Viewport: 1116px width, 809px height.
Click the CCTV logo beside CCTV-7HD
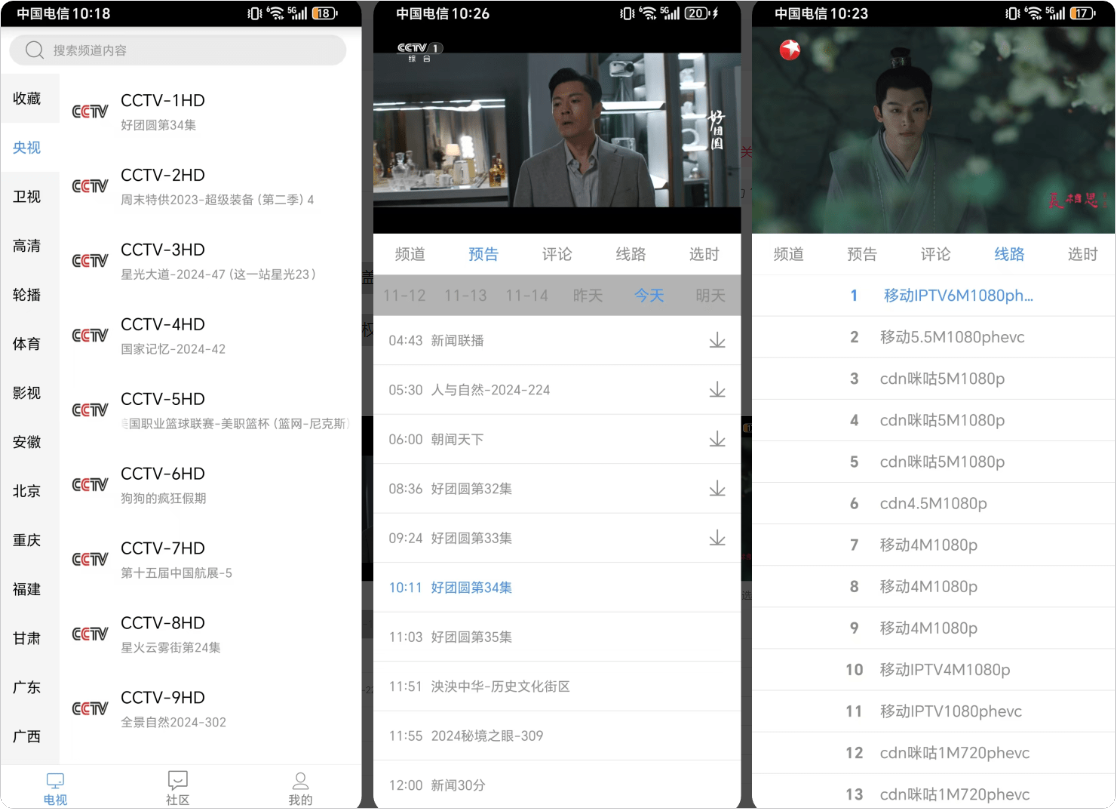point(90,560)
